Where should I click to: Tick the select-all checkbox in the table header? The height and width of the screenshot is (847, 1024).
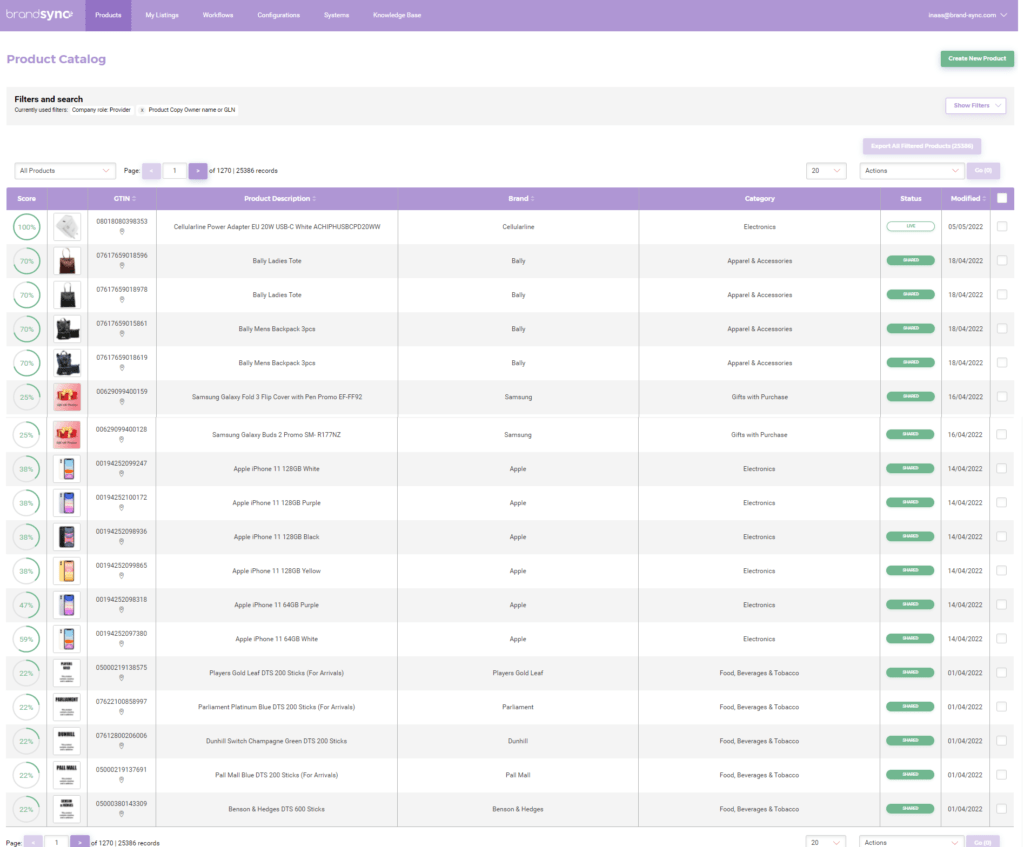1002,198
